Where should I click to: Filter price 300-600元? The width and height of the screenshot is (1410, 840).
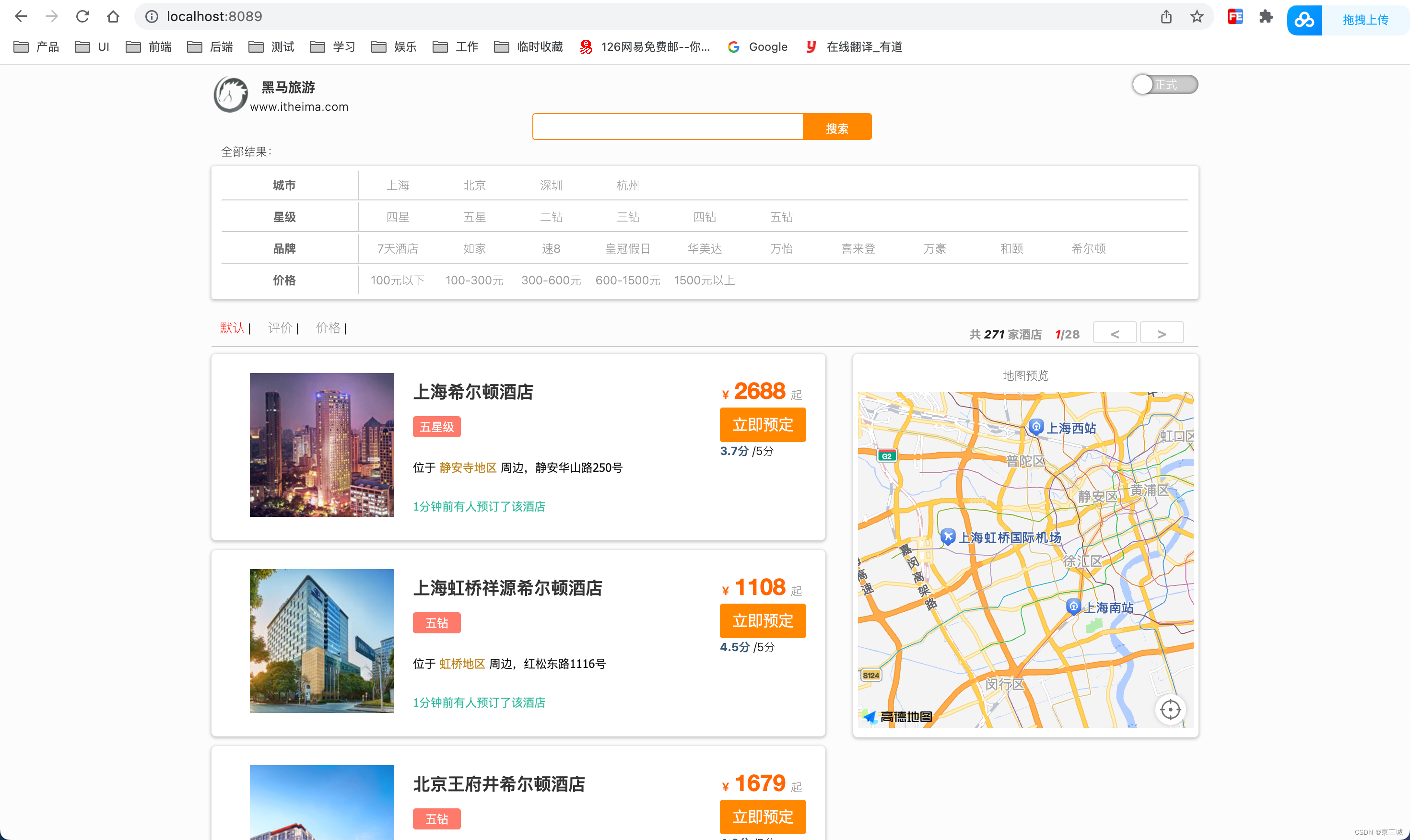[552, 280]
